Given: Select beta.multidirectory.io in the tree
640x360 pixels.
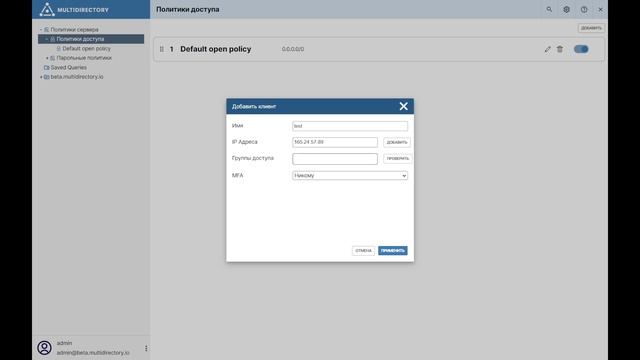Looking at the screenshot, I should tap(77, 77).
